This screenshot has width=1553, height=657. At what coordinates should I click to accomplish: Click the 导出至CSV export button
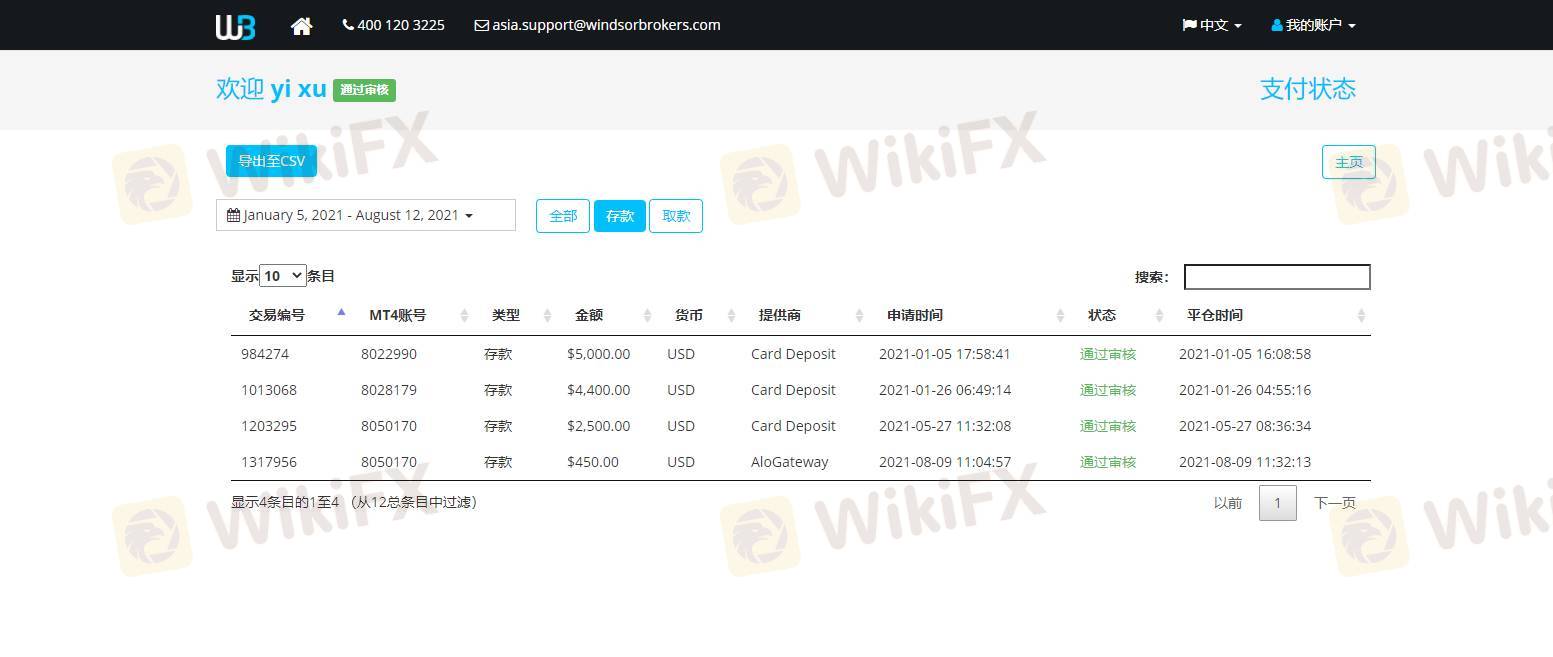point(271,161)
